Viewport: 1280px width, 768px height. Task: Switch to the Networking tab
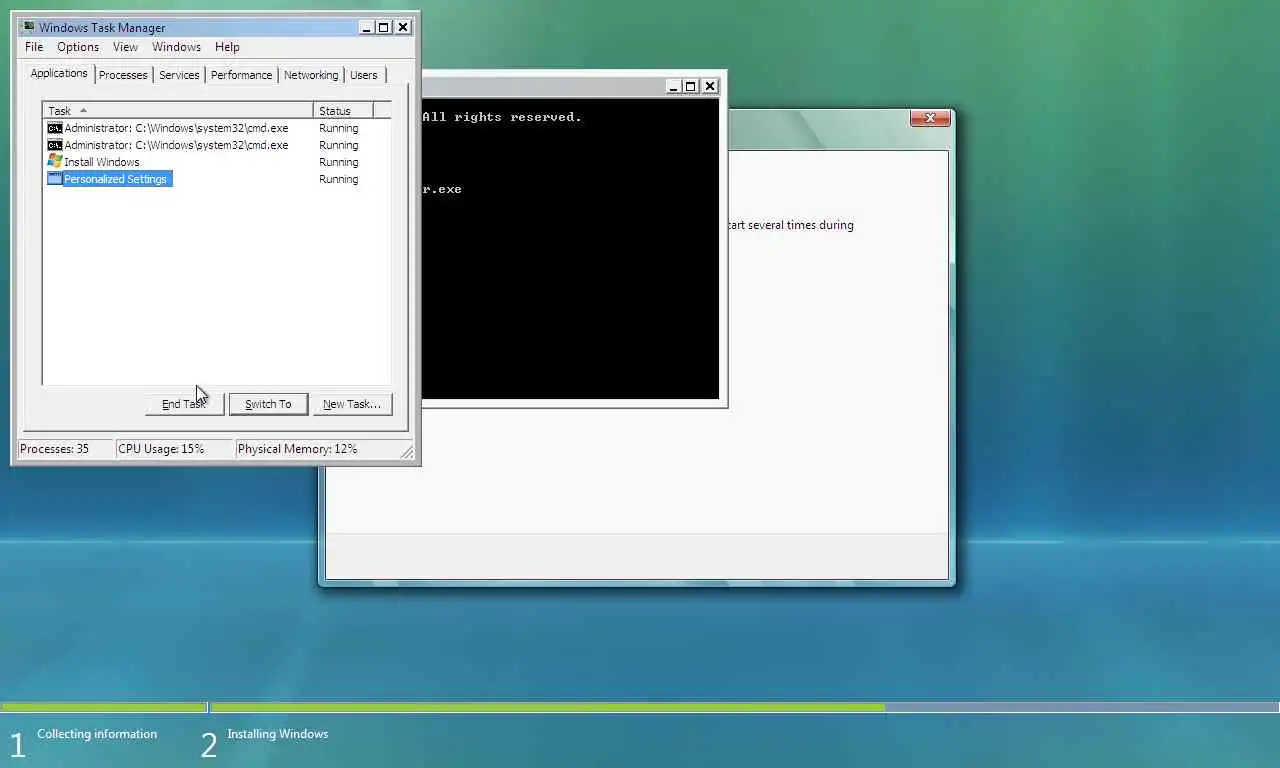(311, 75)
